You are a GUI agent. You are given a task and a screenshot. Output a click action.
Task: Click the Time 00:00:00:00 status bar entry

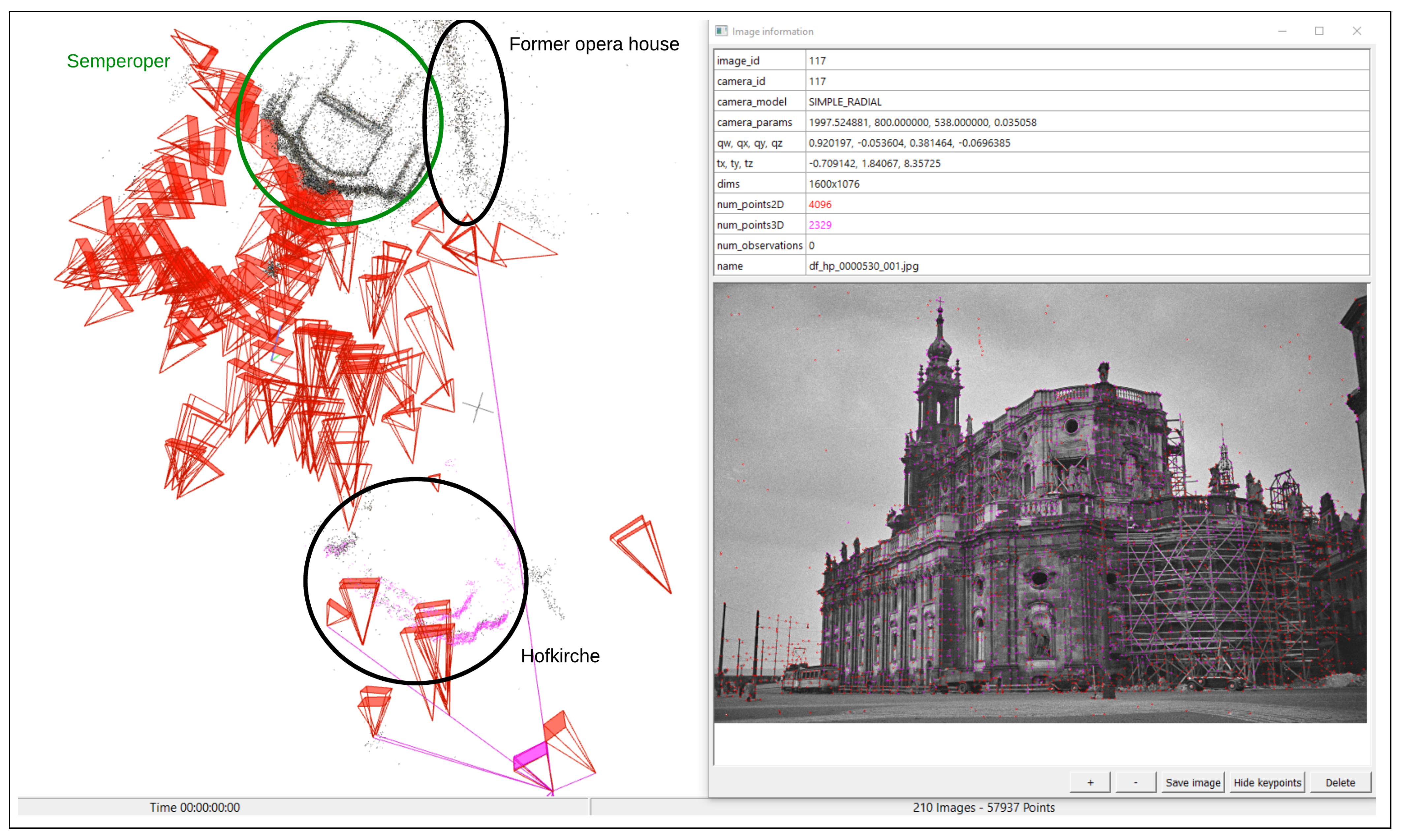coord(194,807)
